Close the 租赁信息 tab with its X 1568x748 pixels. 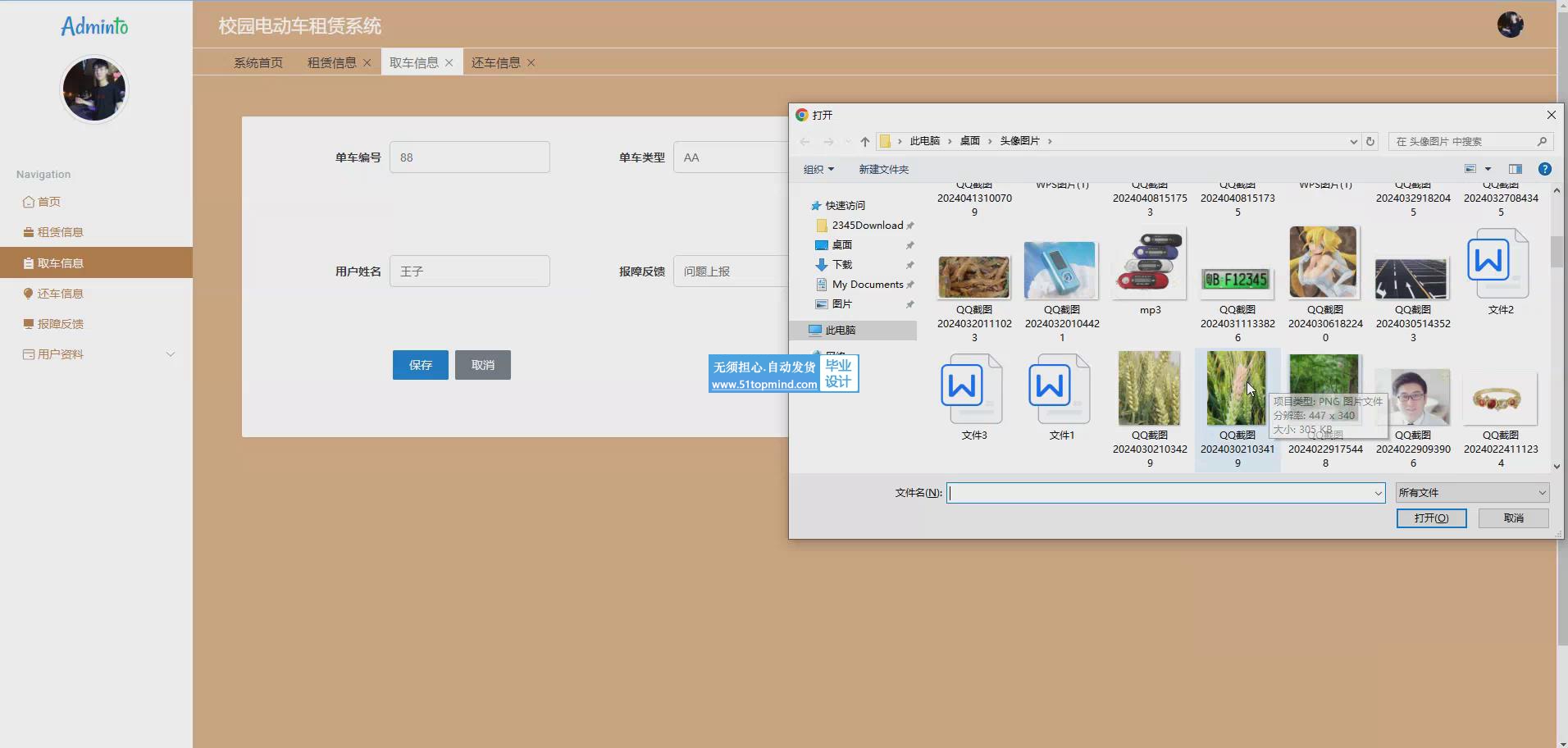pos(367,62)
